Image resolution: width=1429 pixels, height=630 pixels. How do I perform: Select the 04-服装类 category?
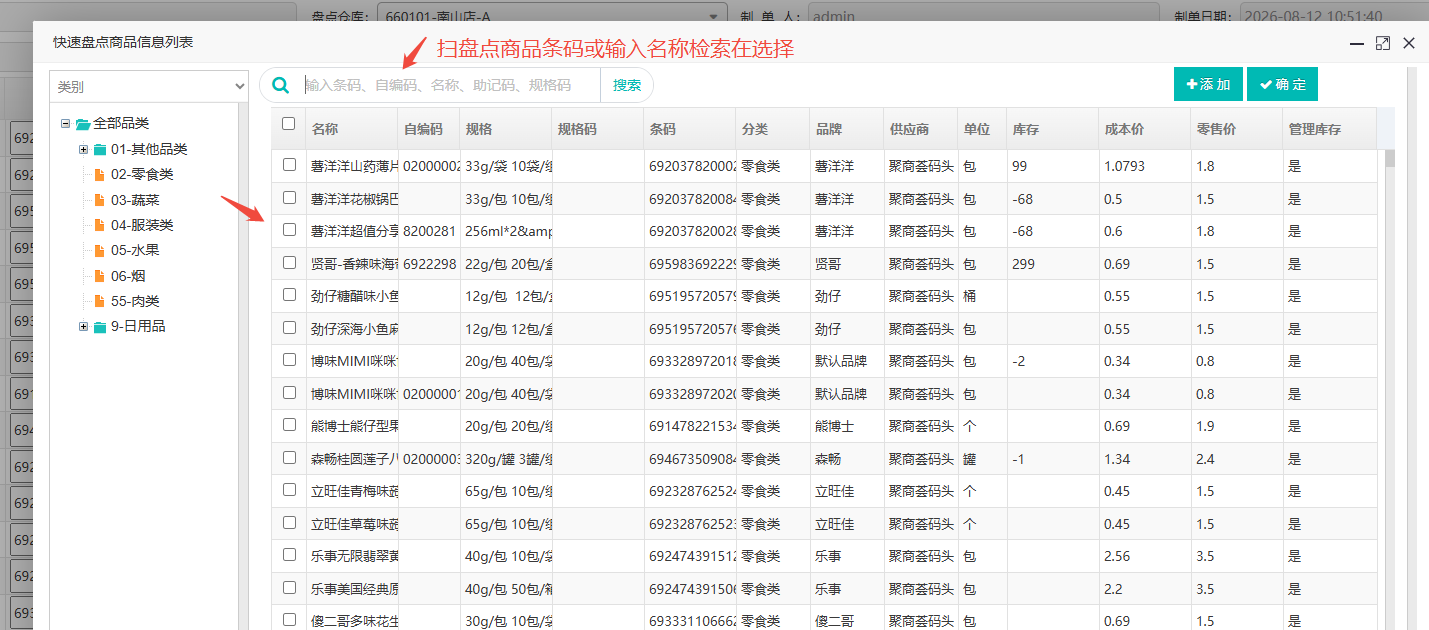(x=142, y=225)
